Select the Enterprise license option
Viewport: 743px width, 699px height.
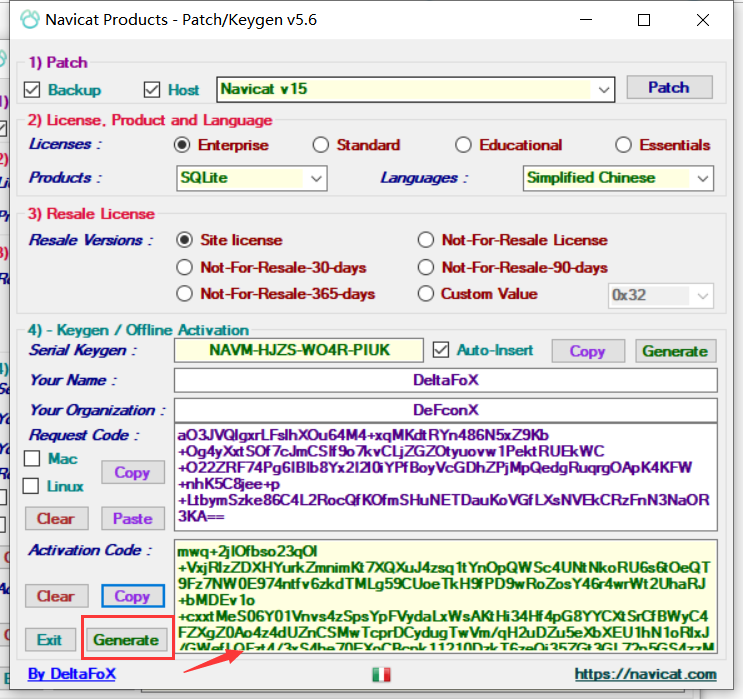pos(182,145)
